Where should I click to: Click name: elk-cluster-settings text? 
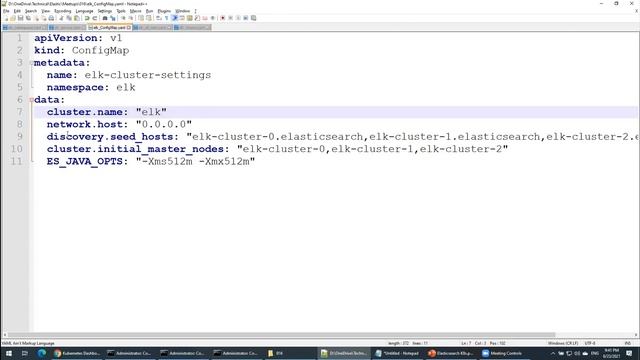click(129, 75)
